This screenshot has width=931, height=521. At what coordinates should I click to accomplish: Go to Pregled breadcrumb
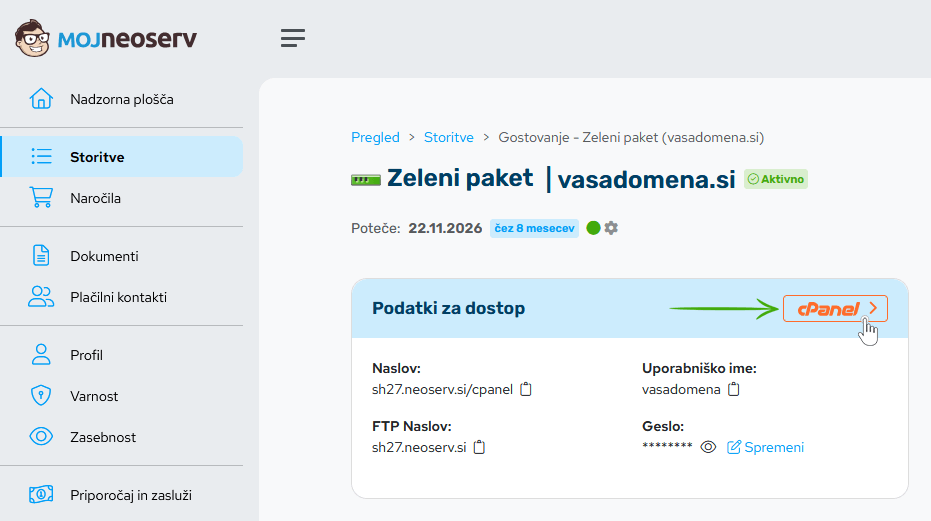(375, 137)
